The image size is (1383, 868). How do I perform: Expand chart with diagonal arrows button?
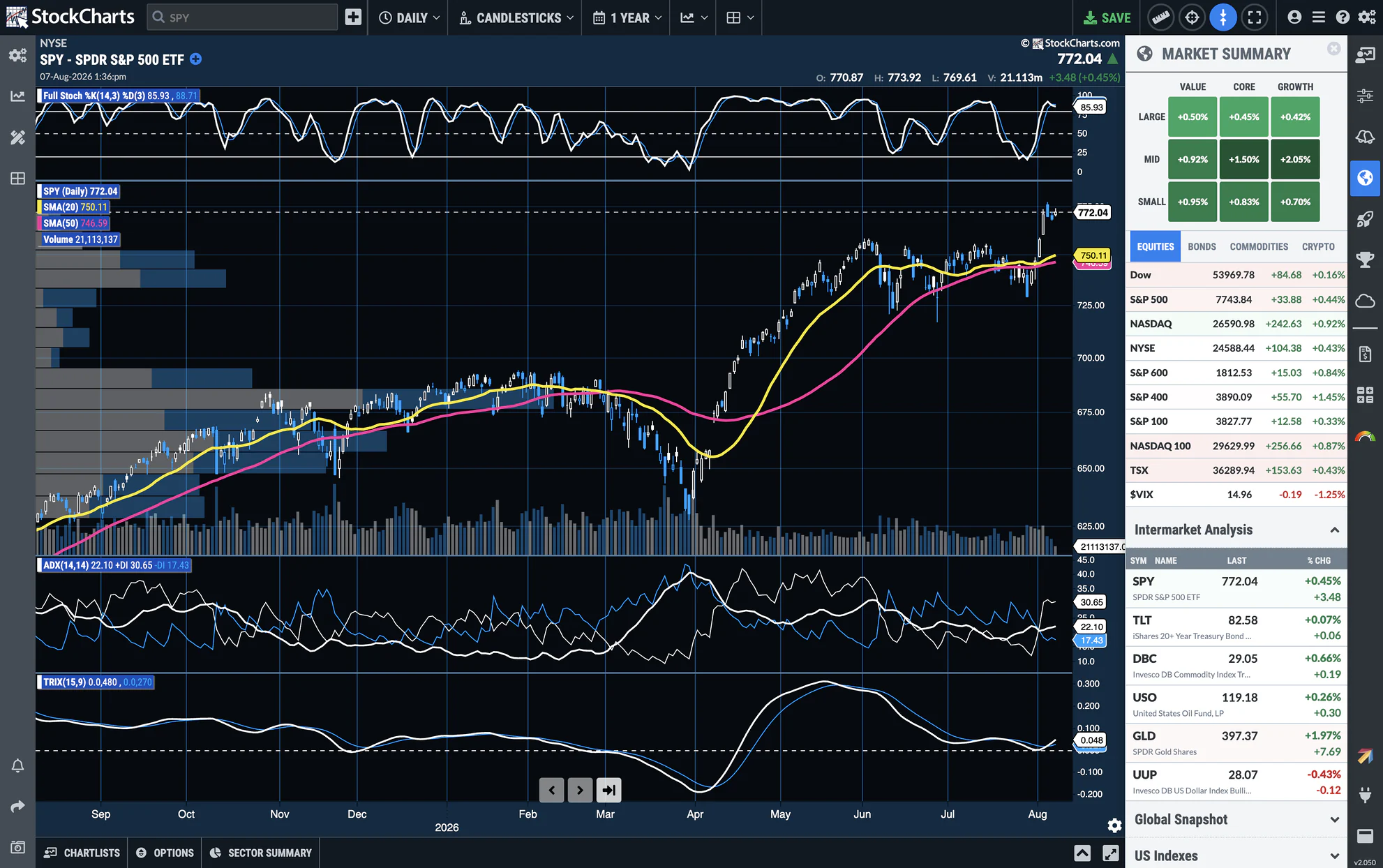(x=1110, y=853)
